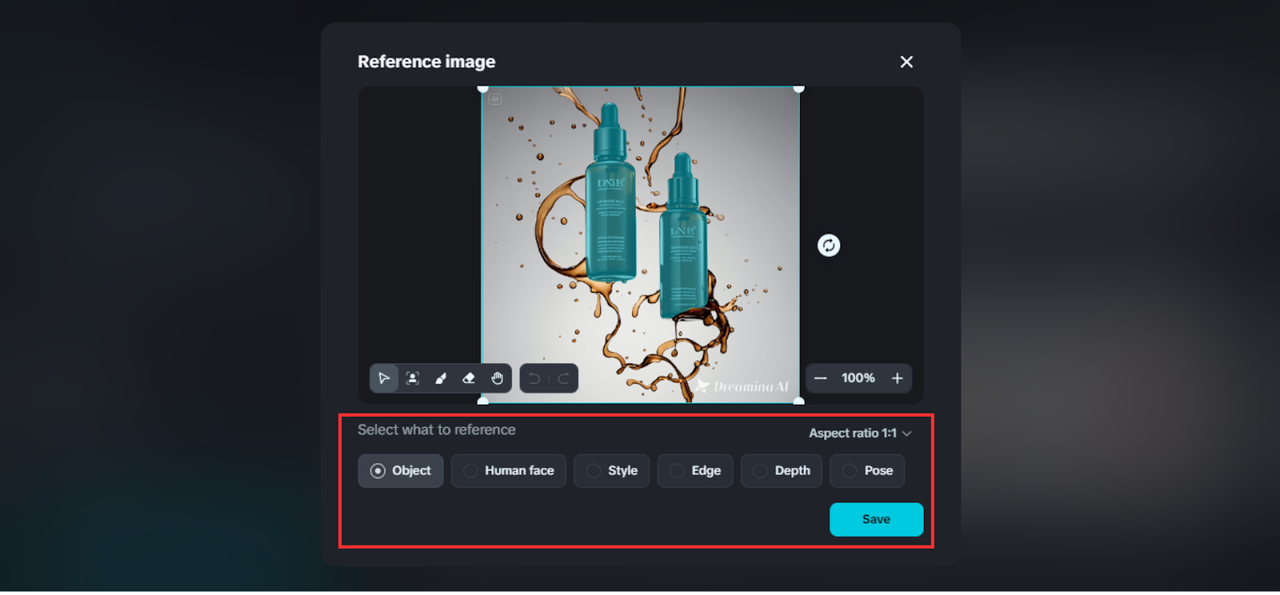Screen dimensions: 1280x595
Task: Close the Reference image dialog
Action: (x=907, y=62)
